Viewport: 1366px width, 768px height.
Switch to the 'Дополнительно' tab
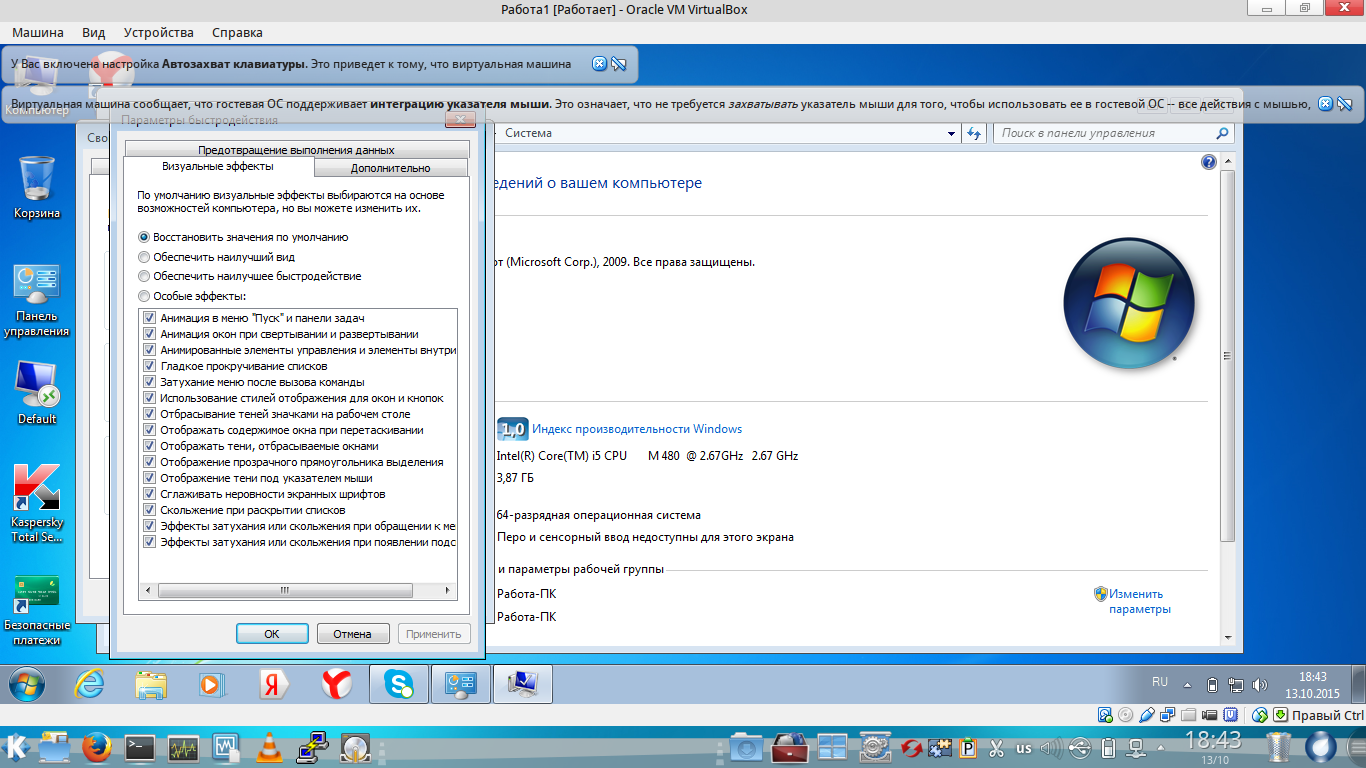pyautogui.click(x=391, y=168)
